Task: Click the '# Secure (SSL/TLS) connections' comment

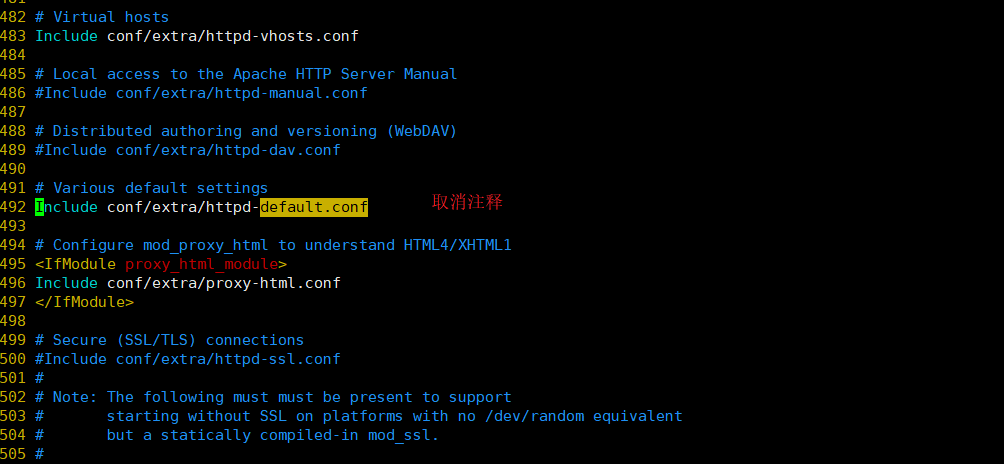Action: click(170, 340)
